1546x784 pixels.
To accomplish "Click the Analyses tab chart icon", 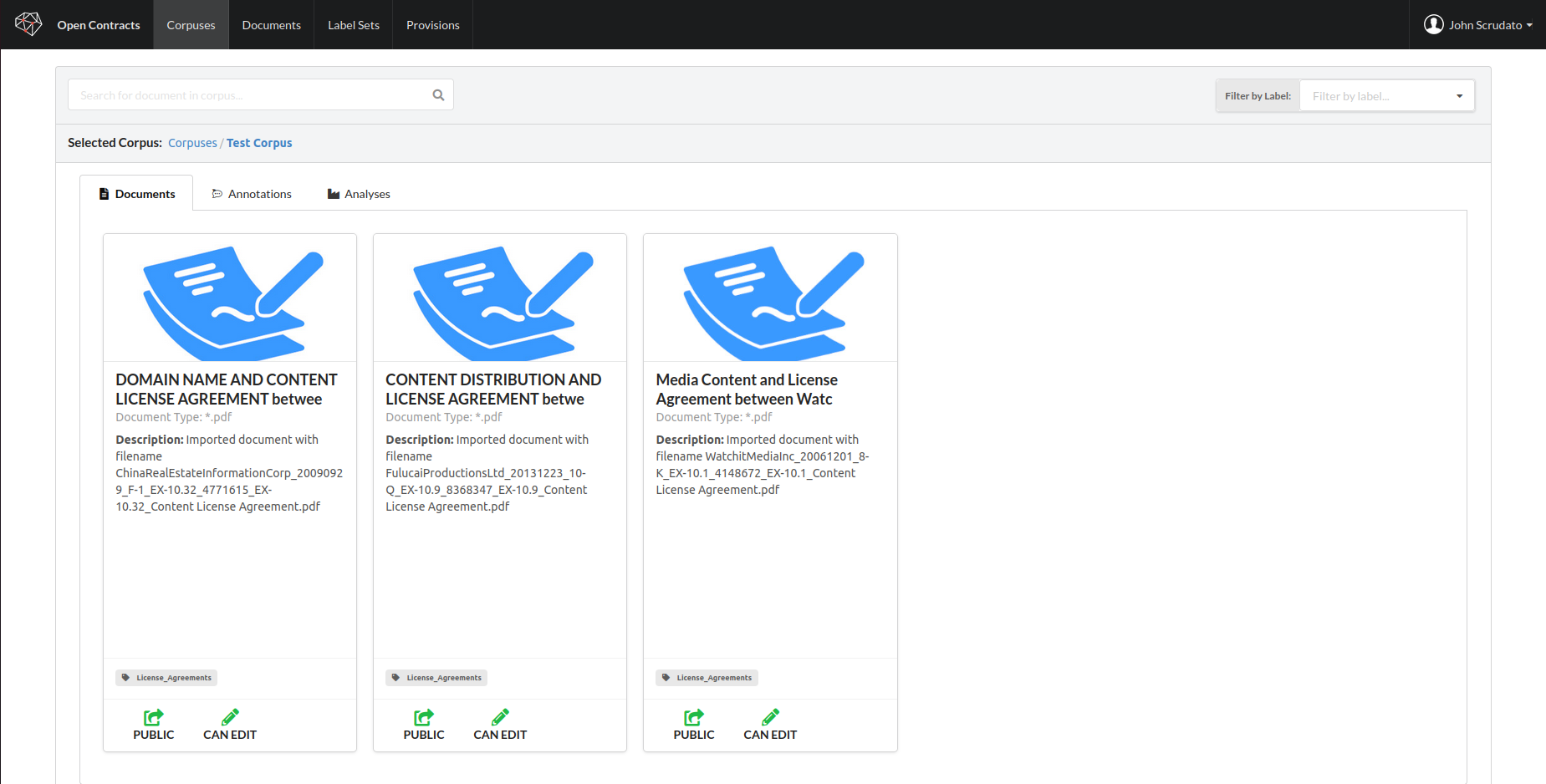I will pyautogui.click(x=334, y=194).
